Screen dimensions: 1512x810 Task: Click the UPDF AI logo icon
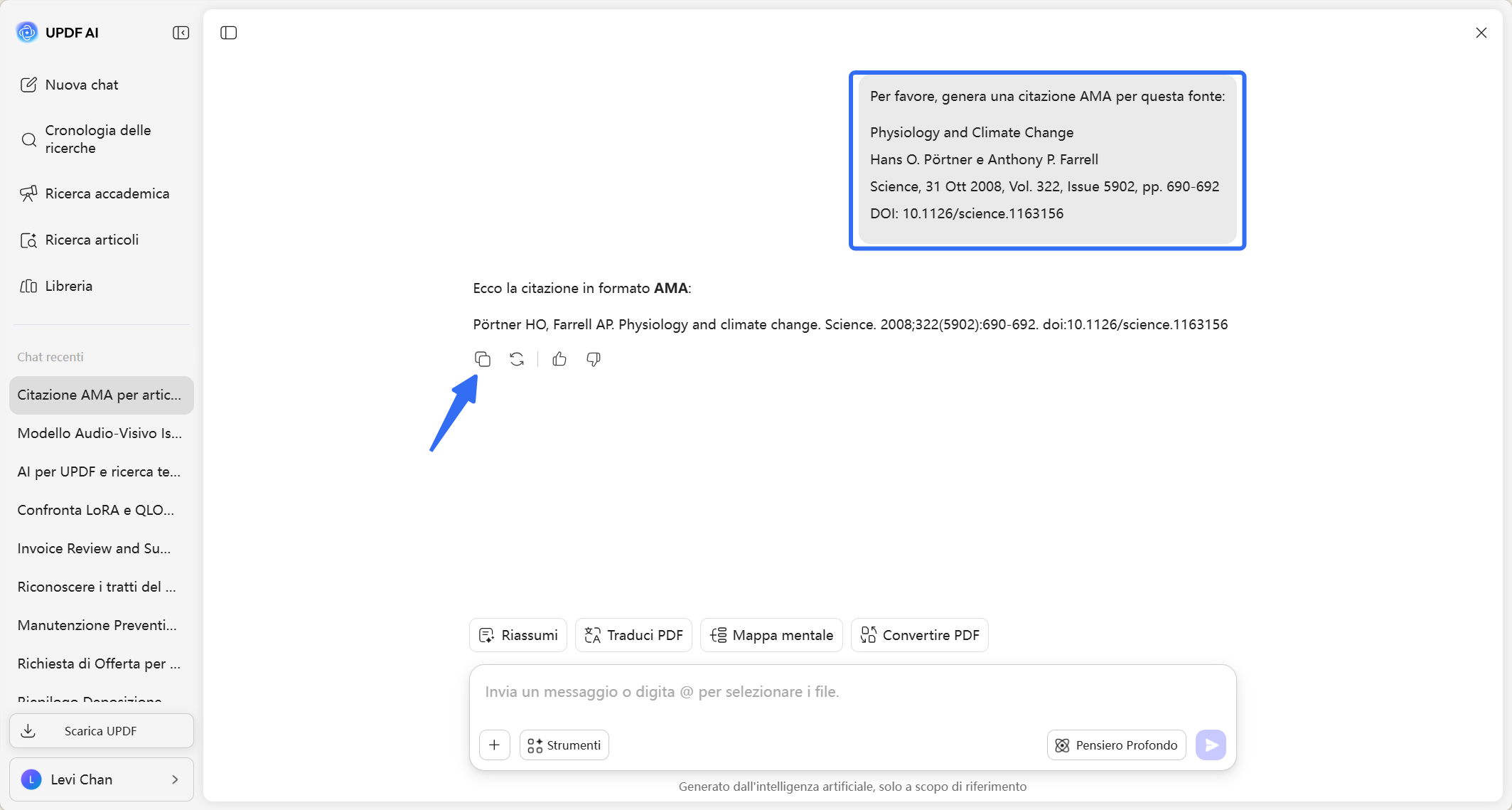(27, 33)
